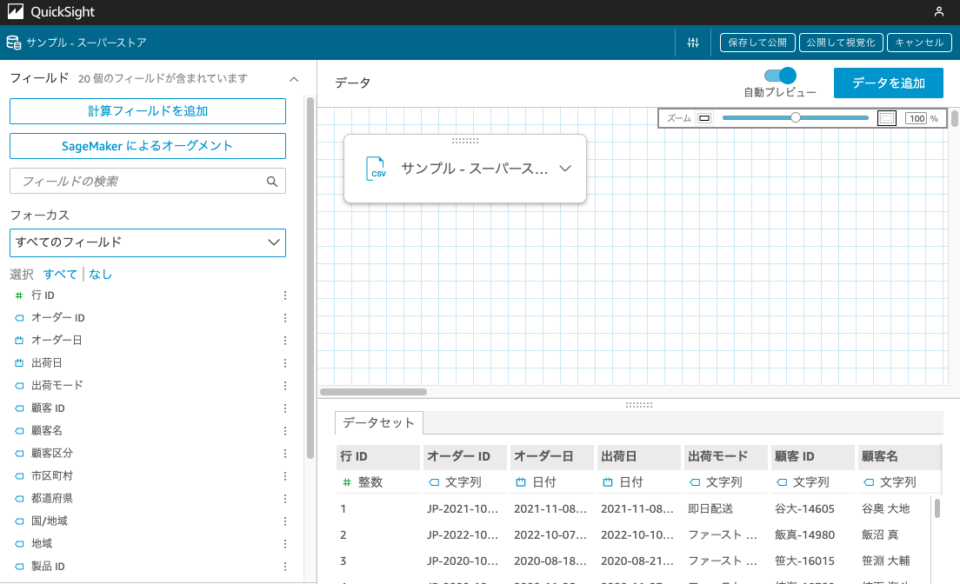Click the データを追加 button

(x=889, y=82)
